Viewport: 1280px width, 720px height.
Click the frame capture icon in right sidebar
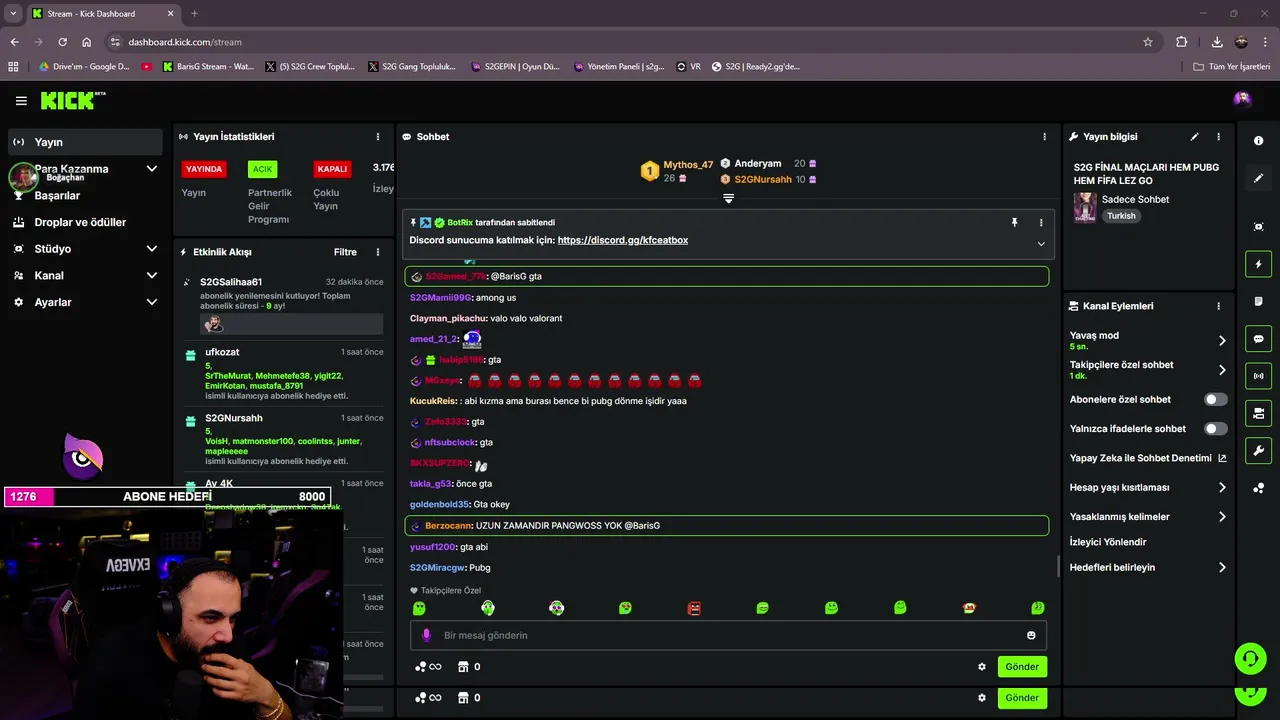pos(1258,227)
